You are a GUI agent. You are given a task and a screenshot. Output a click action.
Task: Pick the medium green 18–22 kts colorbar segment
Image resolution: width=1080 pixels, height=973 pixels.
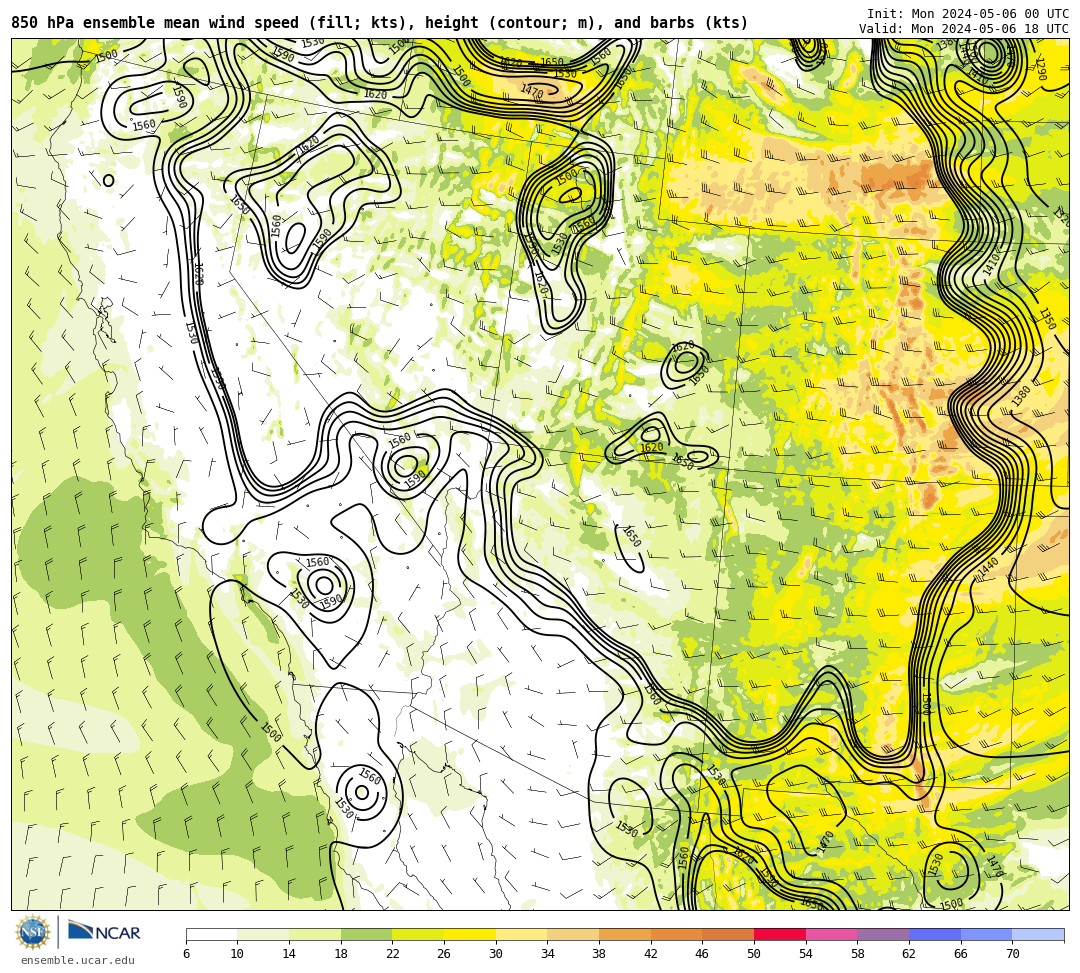coord(366,934)
